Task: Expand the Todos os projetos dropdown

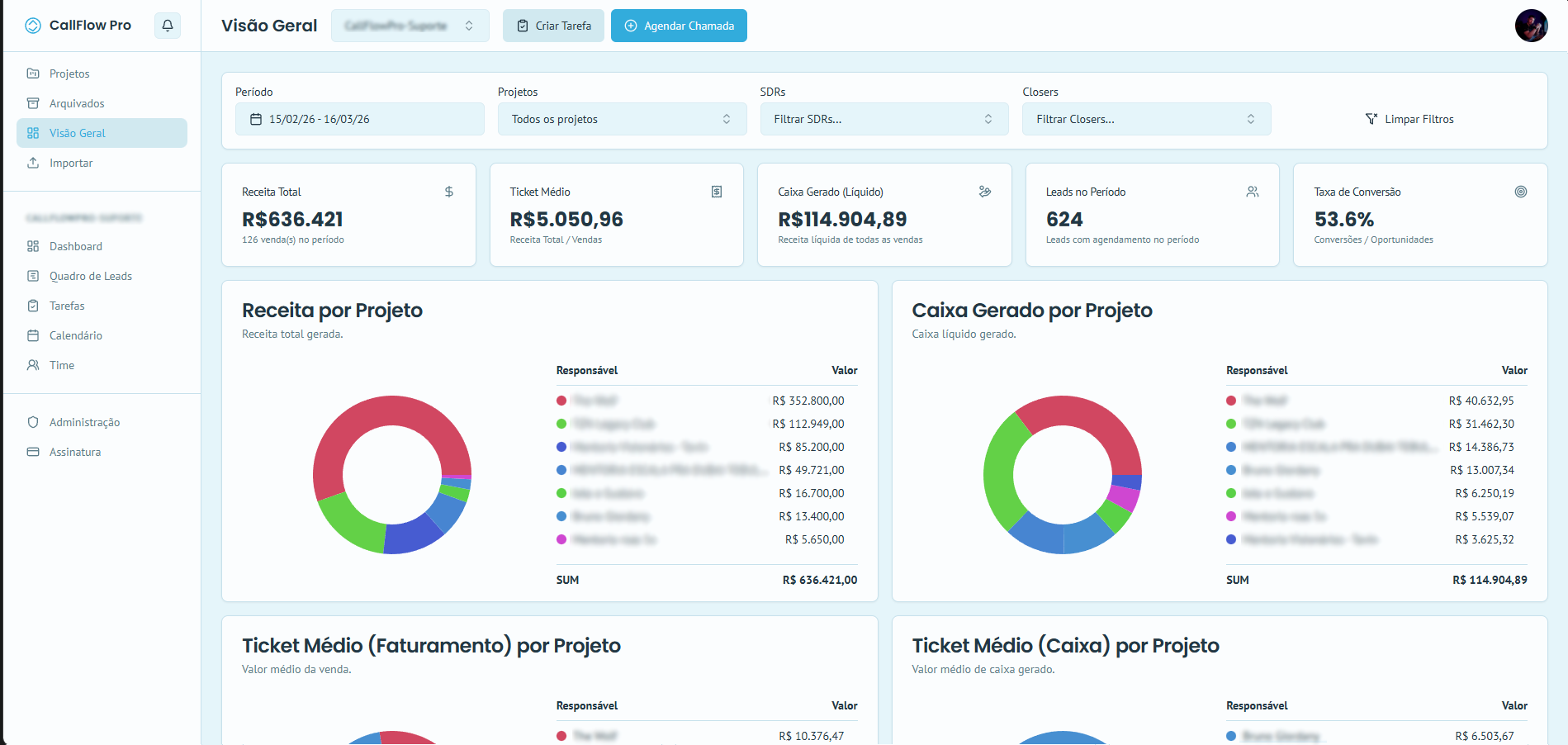Action: tap(622, 119)
